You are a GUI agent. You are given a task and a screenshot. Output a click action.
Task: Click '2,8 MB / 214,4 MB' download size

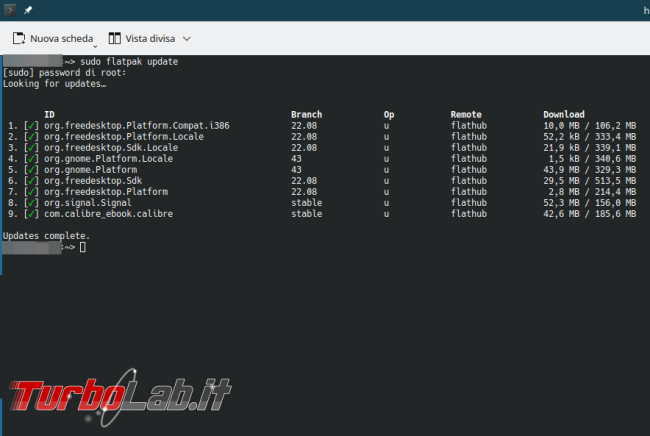592,192
